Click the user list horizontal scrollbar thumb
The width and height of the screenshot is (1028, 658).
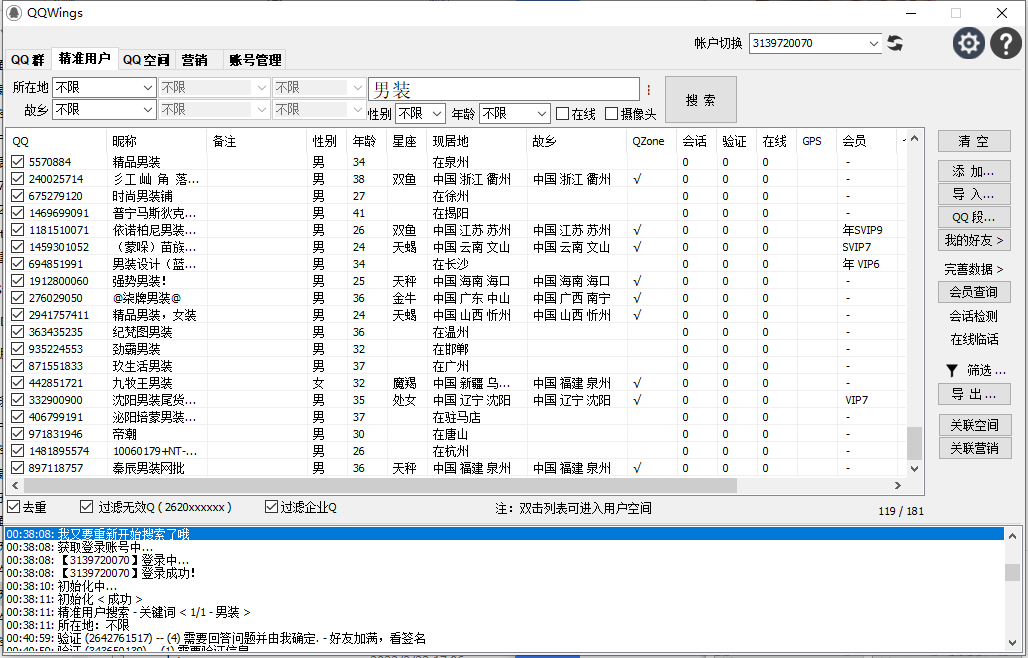(380, 485)
